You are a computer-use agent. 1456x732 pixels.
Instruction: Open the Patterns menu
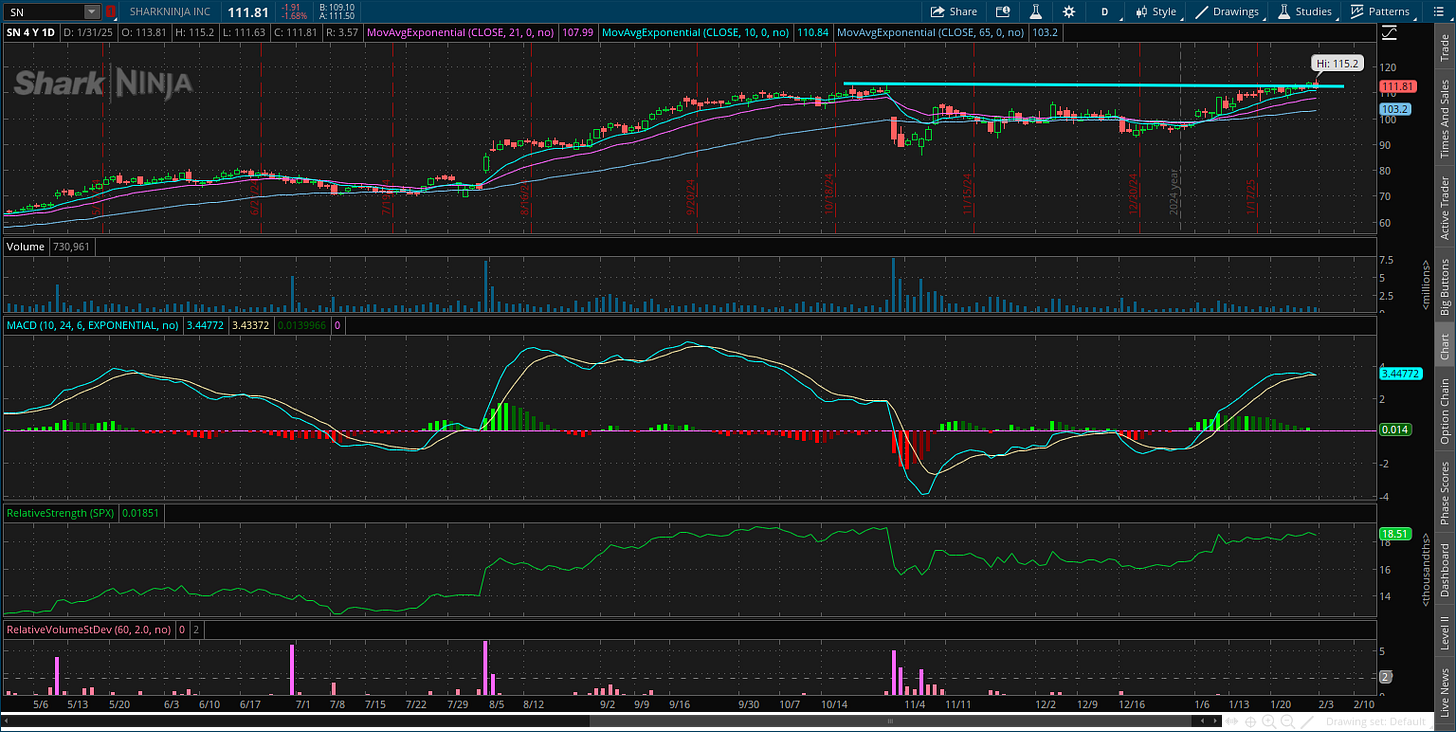[x=1380, y=12]
